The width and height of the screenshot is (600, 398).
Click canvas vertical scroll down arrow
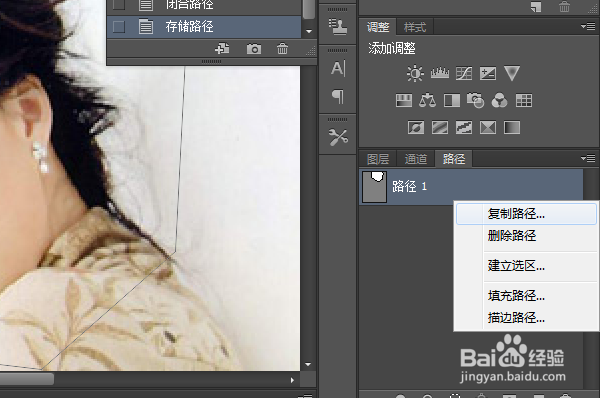(x=308, y=364)
